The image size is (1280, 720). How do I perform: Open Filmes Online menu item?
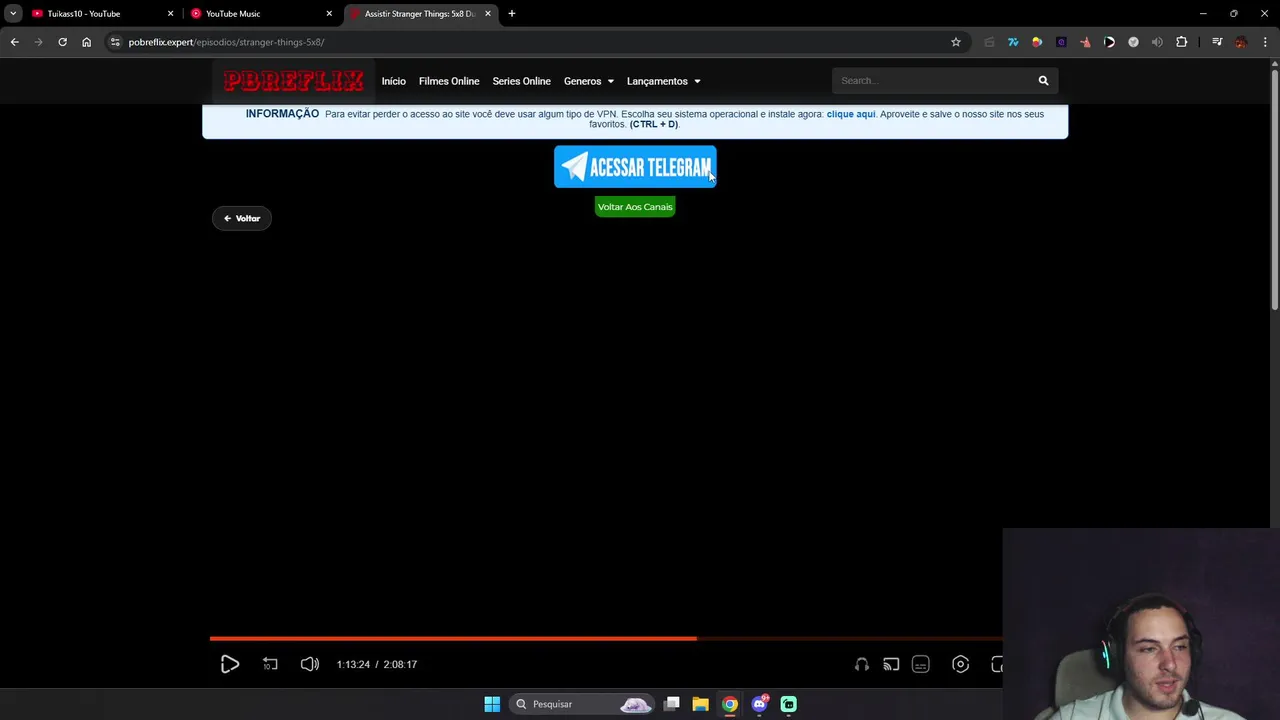point(449,81)
